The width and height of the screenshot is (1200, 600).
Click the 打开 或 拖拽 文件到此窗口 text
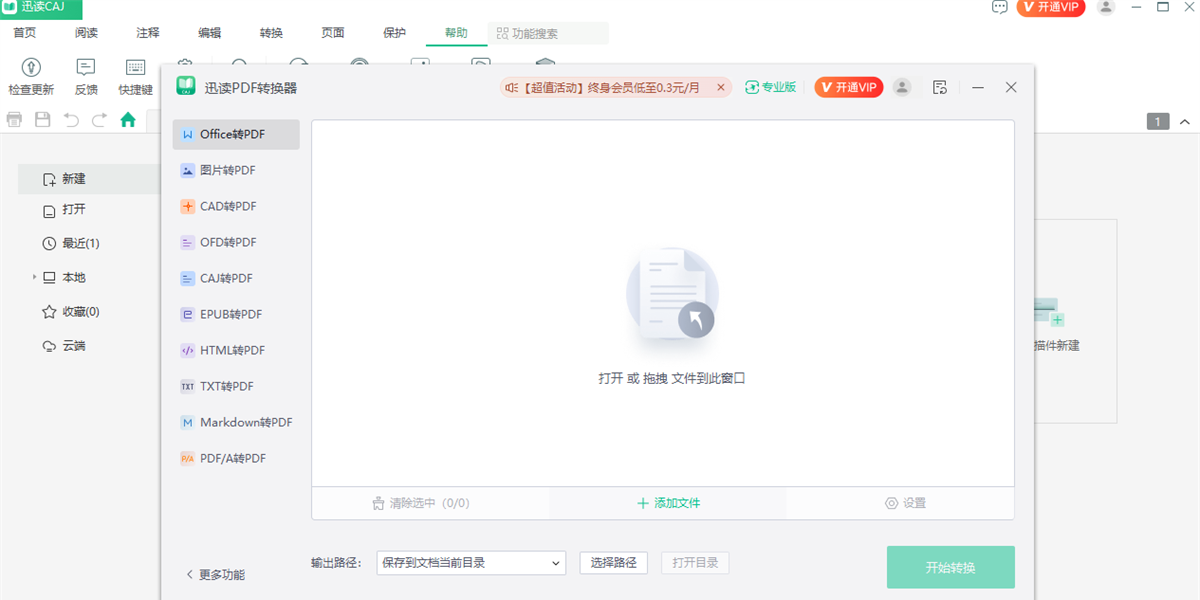pyautogui.click(x=672, y=378)
